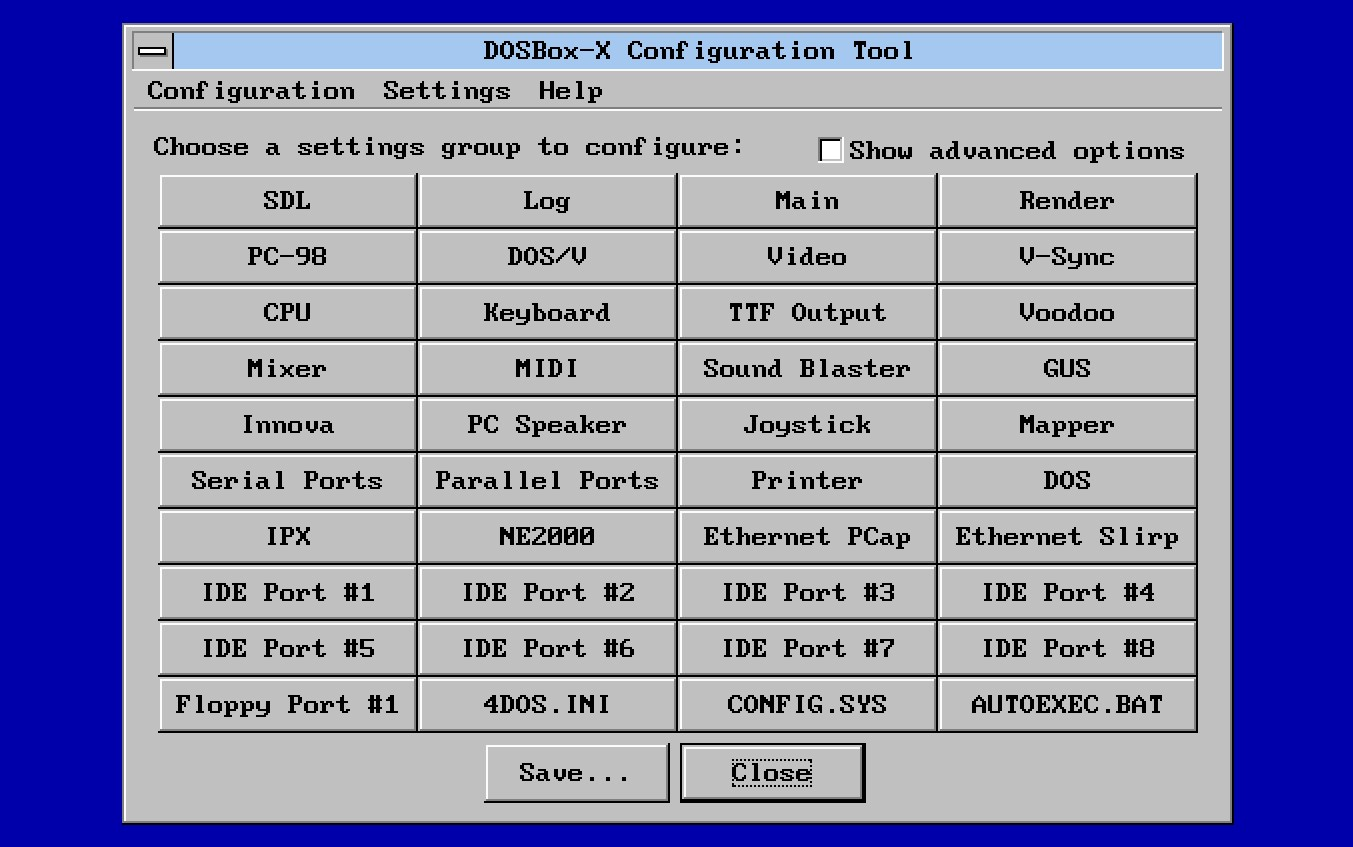Open IDE Port #4 settings
This screenshot has width=1353, height=847.
(1066, 592)
